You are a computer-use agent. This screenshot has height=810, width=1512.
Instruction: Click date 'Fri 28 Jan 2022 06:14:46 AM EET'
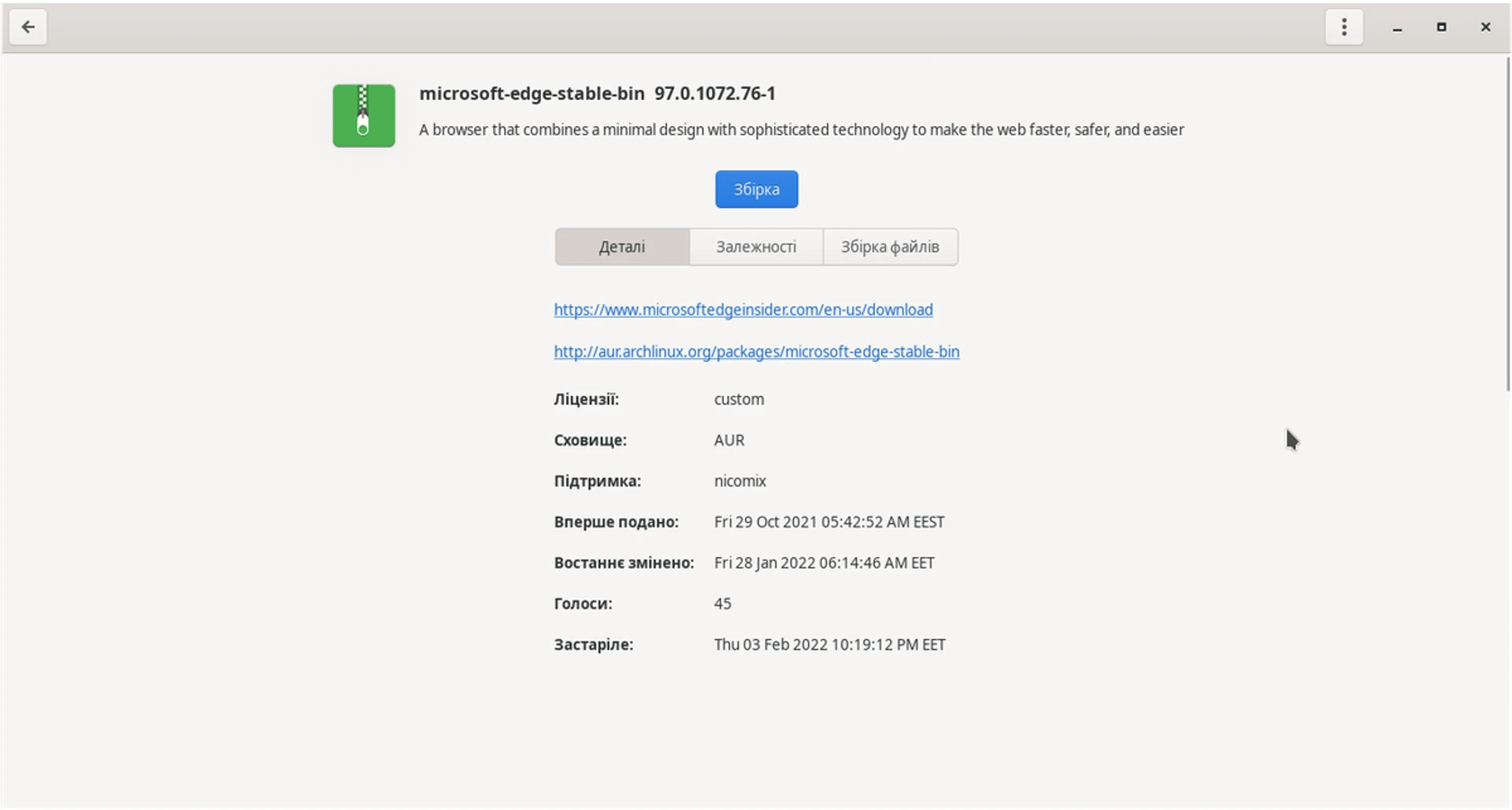(x=825, y=563)
